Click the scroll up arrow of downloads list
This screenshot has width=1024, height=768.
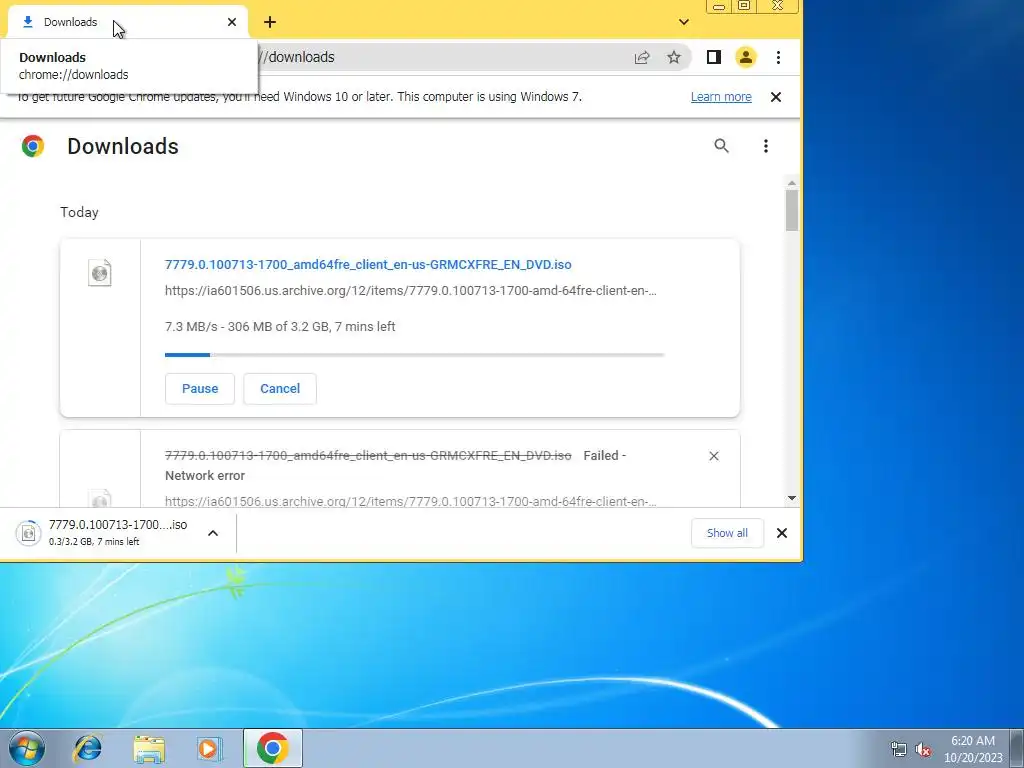click(792, 184)
